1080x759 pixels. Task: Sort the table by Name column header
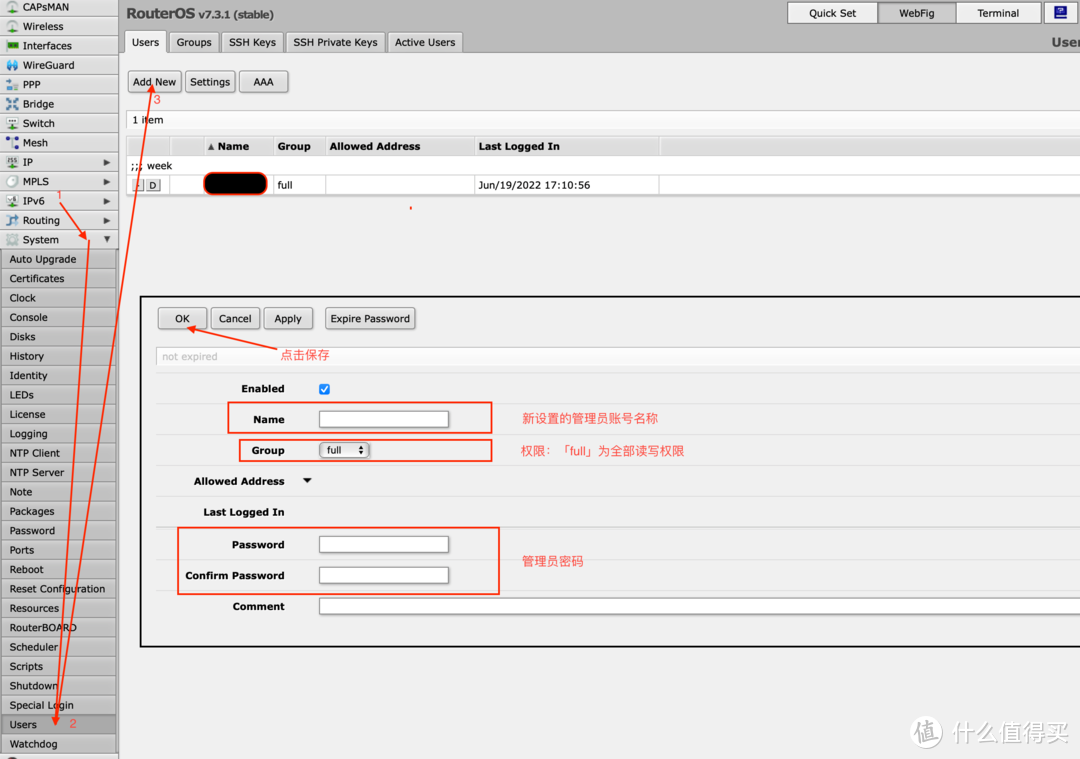(233, 146)
